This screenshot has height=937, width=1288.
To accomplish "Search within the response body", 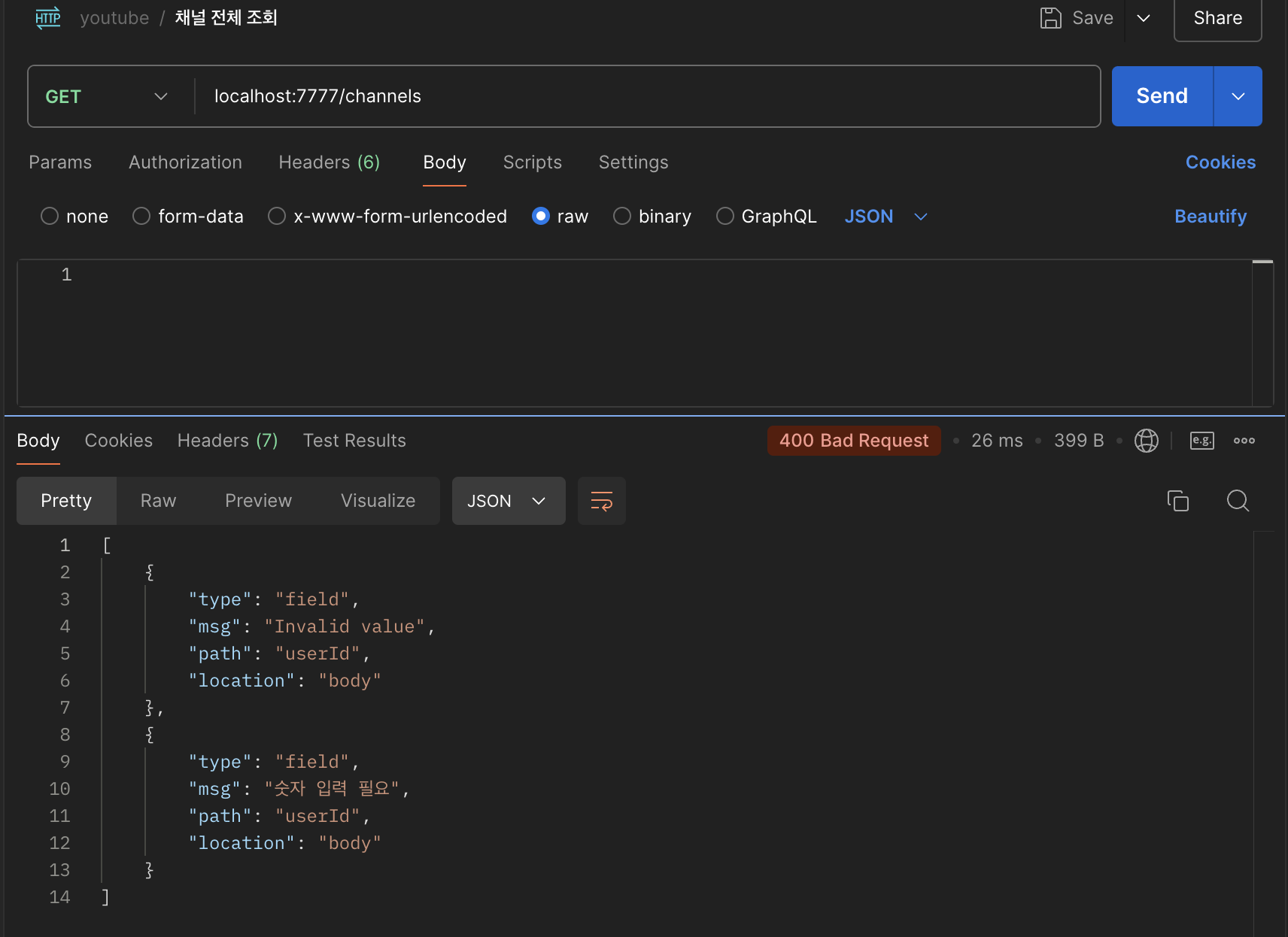I will (1238, 501).
